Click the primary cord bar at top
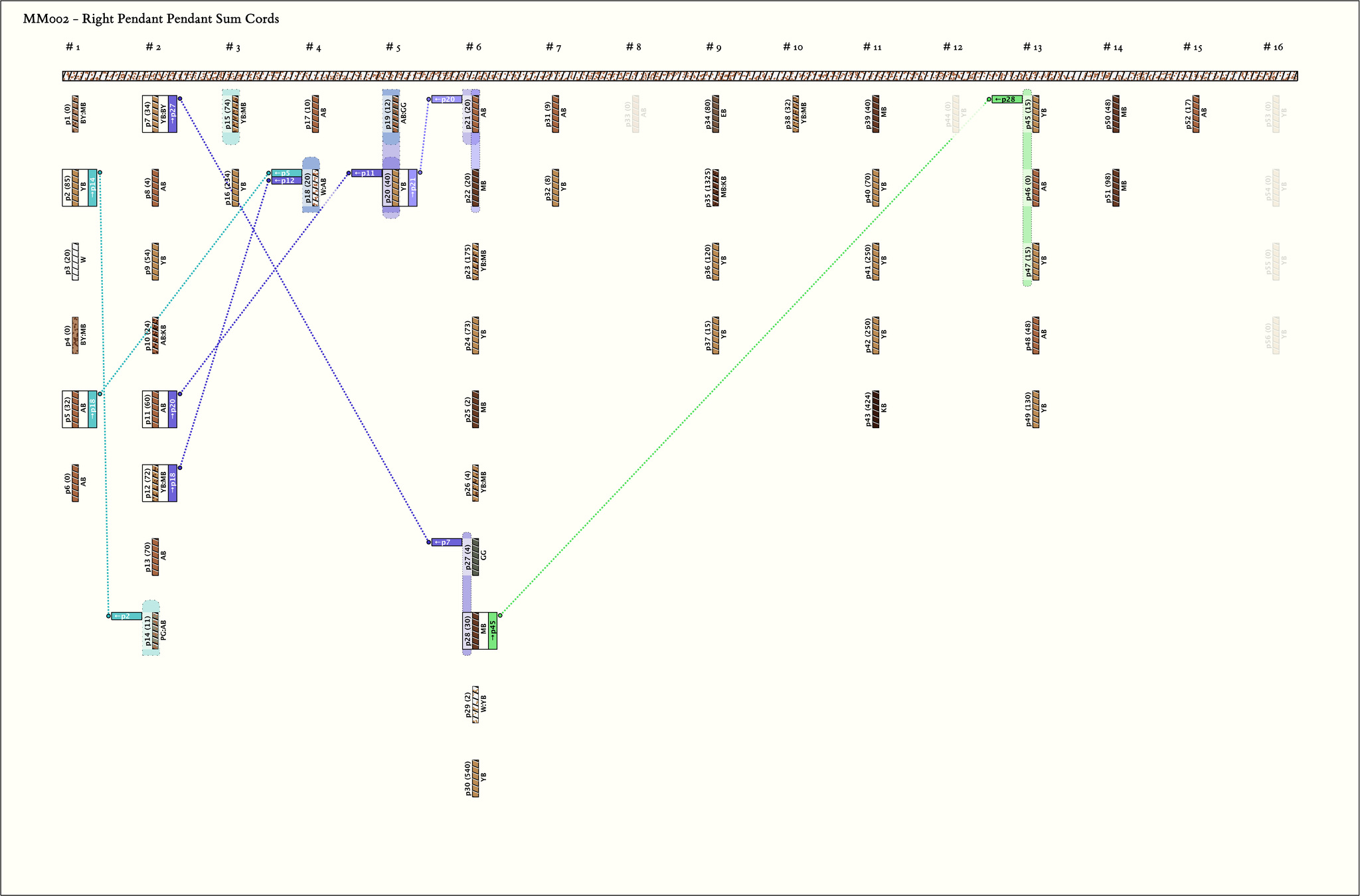 click(x=679, y=76)
